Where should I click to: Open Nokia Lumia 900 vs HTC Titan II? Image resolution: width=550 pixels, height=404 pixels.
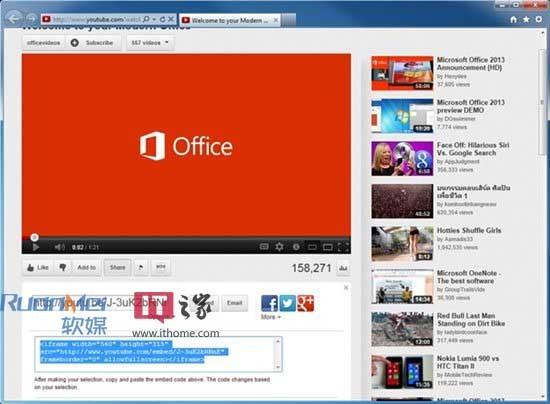(x=468, y=362)
